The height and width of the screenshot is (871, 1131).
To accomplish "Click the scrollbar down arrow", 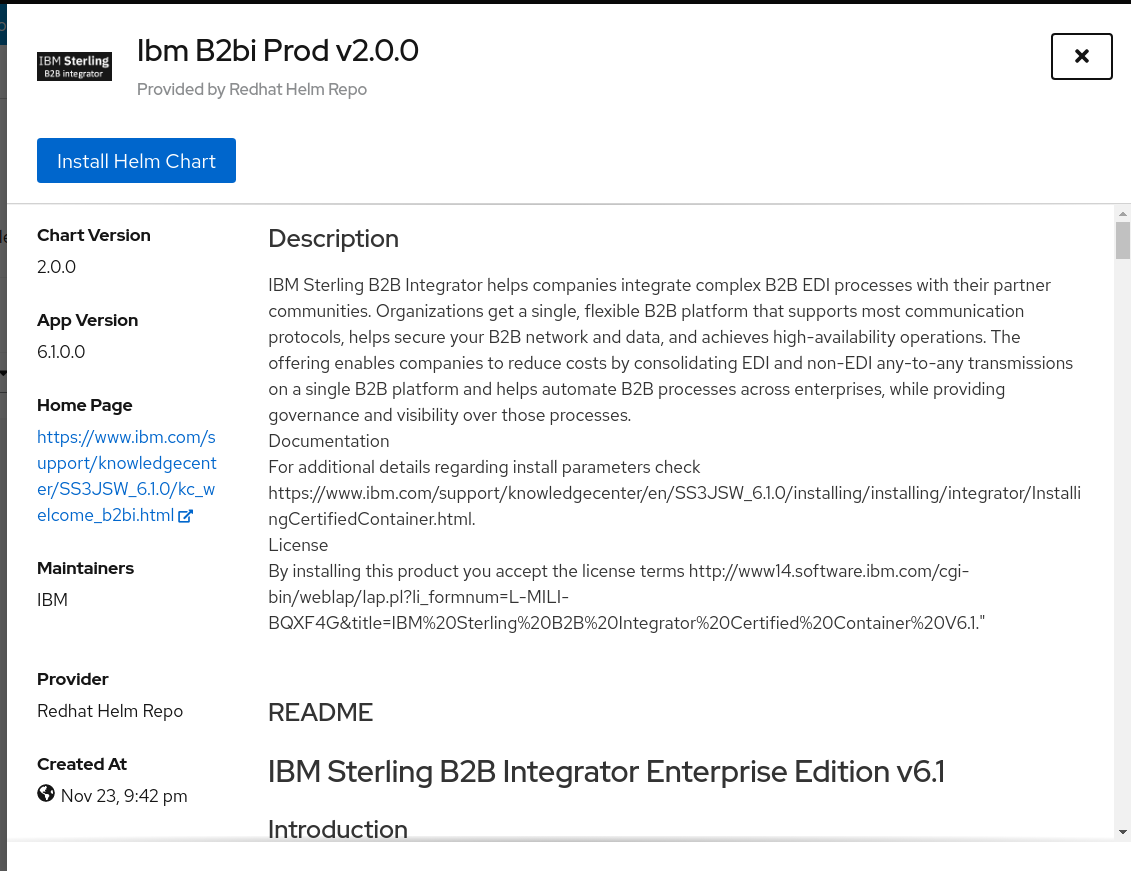I will [1122, 832].
